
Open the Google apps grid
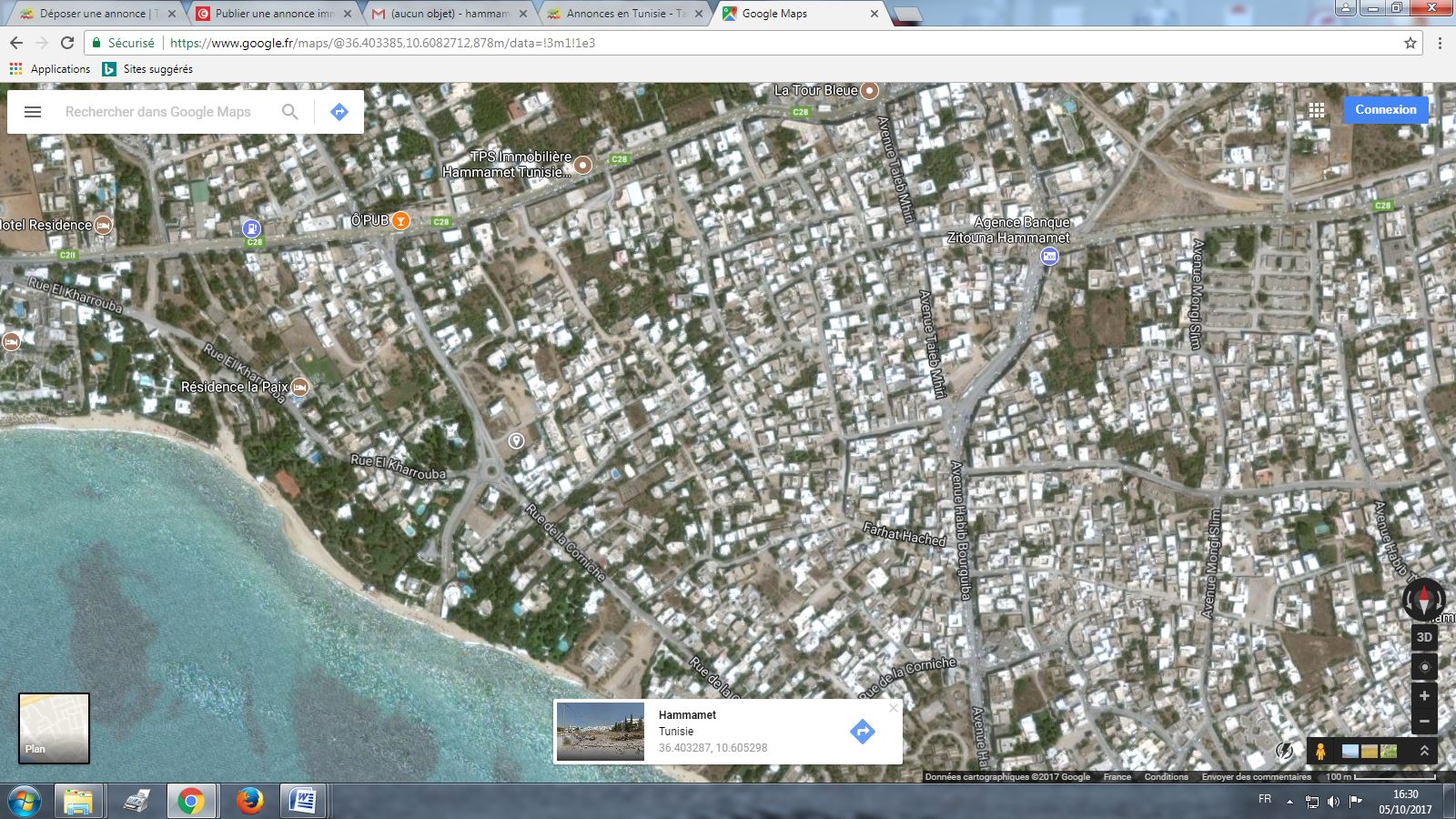[1317, 110]
